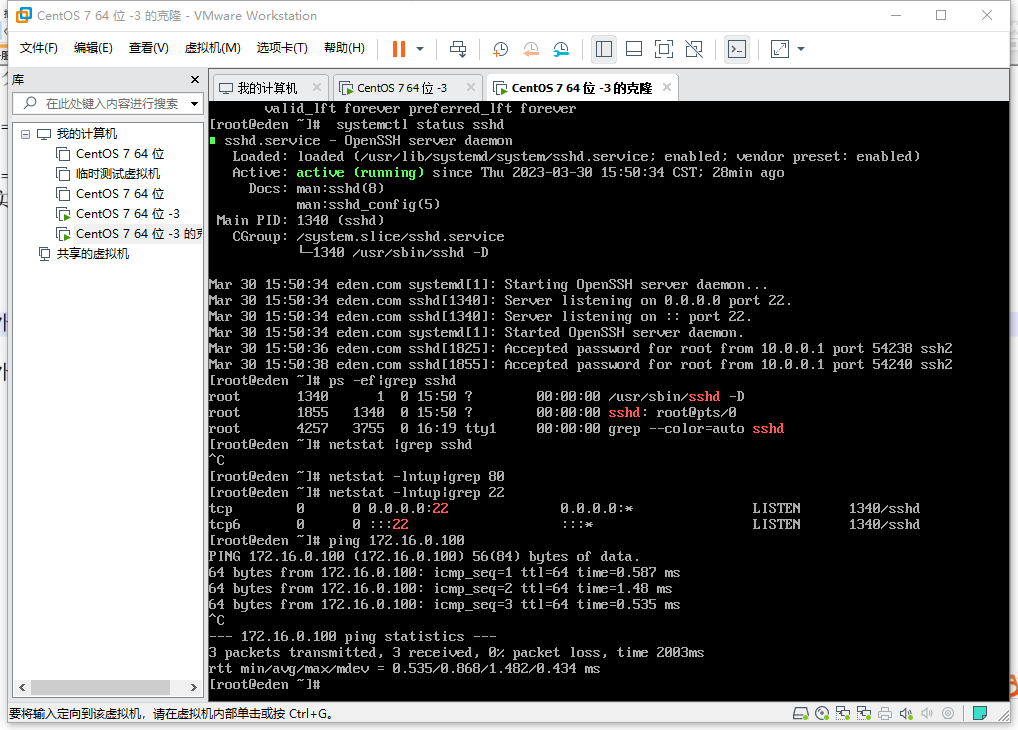This screenshot has height=730, width=1018.
Task: Close the CentOS 7 64 位 -3 tab
Action: (471, 87)
